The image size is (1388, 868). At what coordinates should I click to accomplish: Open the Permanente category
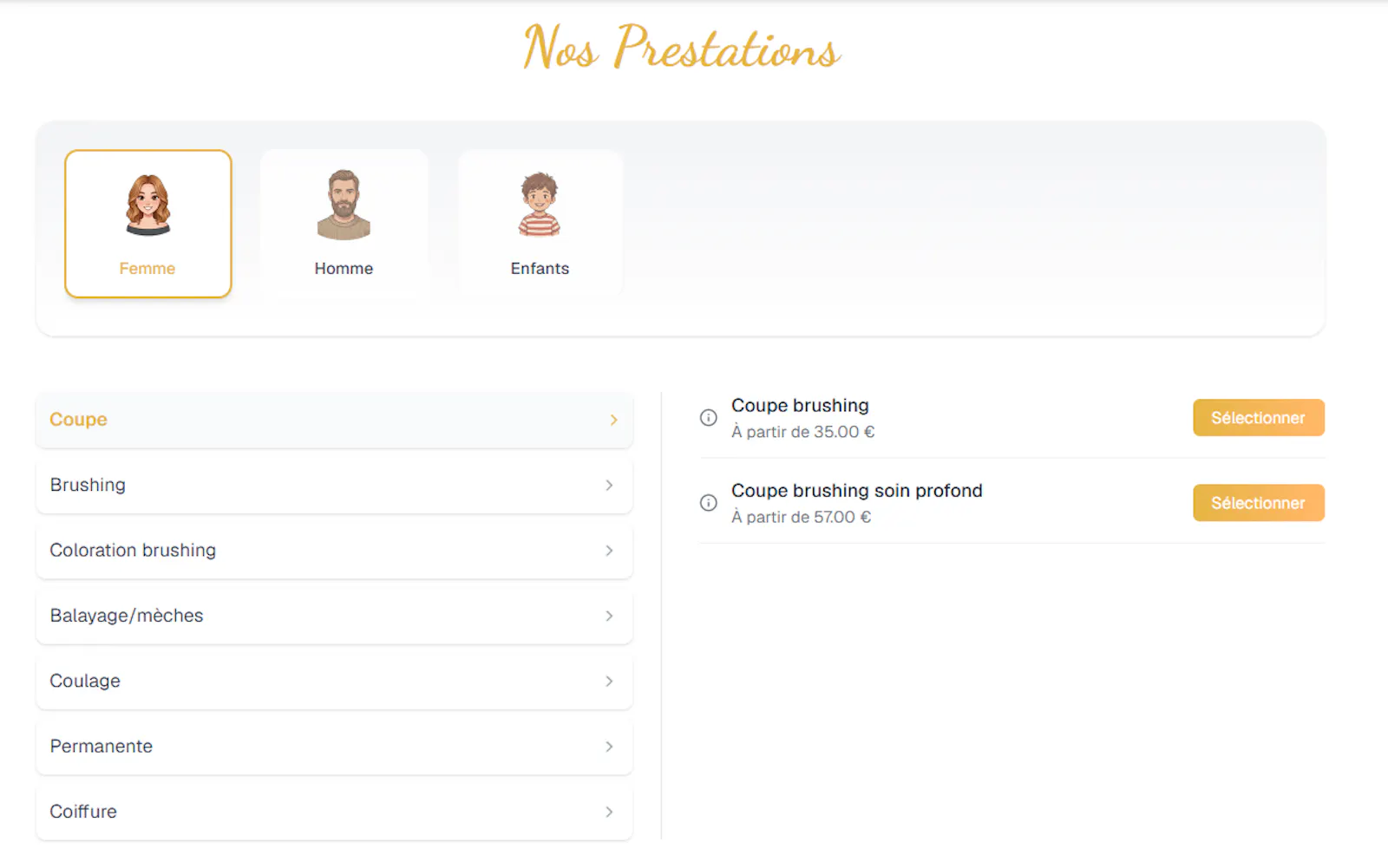coord(334,747)
